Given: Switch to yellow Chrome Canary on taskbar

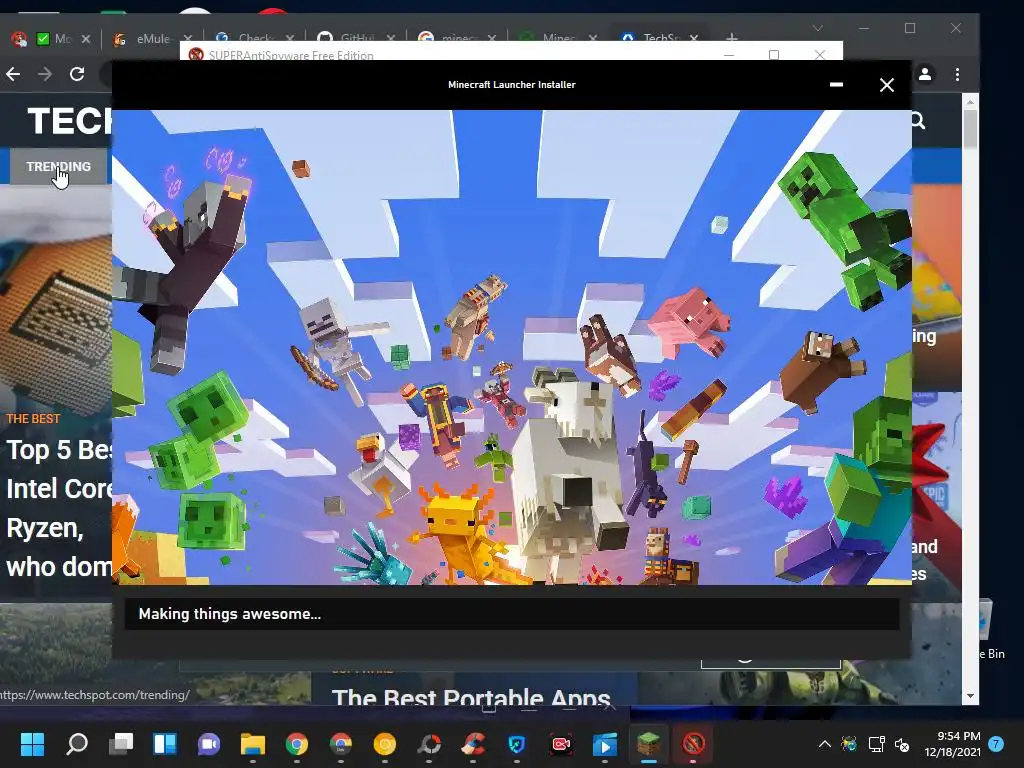Looking at the screenshot, I should click(385, 744).
